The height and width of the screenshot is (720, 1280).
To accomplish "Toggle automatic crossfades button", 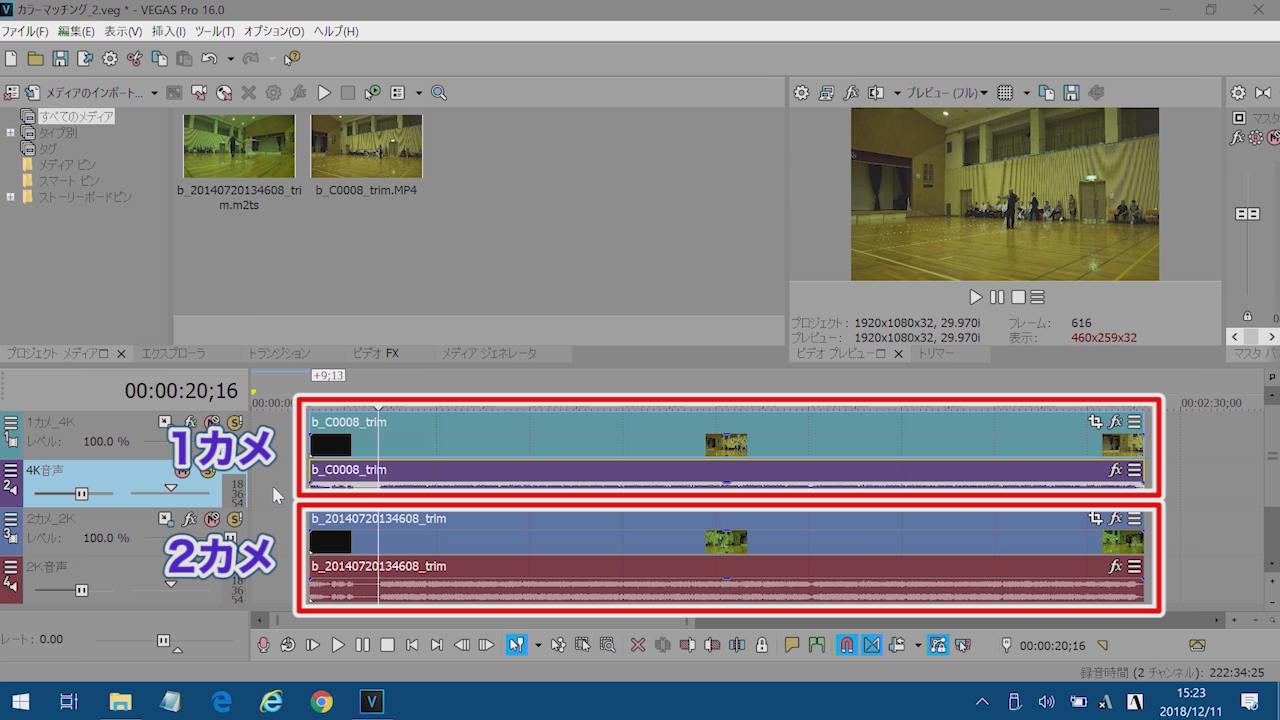I will click(x=871, y=645).
